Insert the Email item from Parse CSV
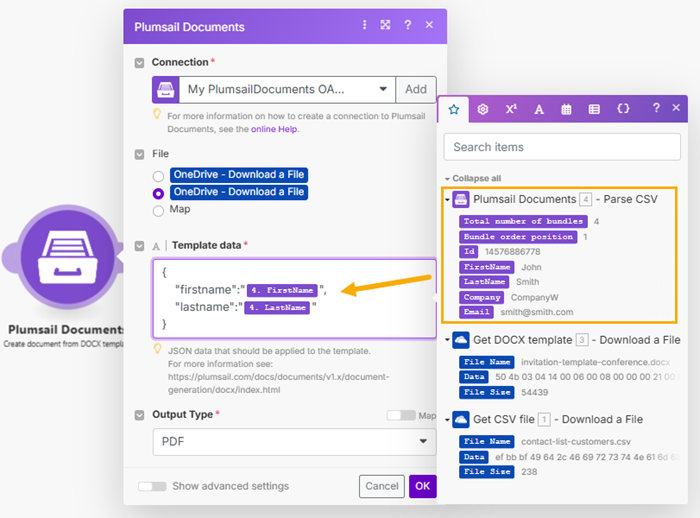 [x=476, y=312]
